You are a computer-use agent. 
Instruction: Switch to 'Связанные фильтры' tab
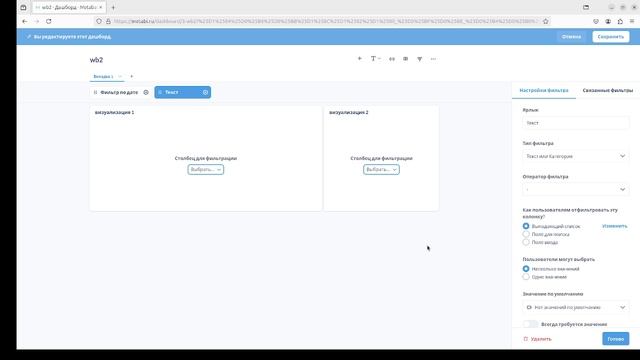coord(608,90)
